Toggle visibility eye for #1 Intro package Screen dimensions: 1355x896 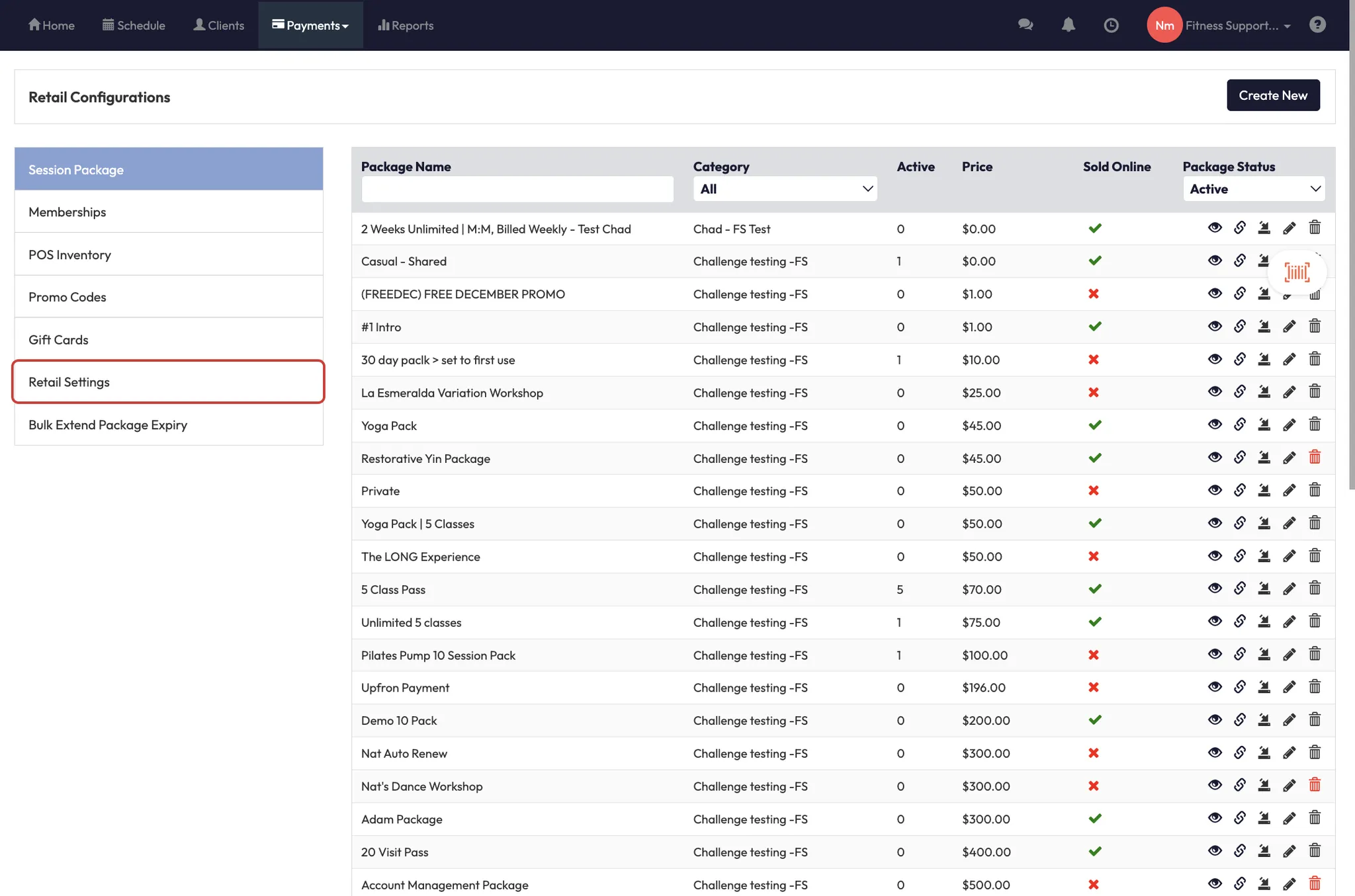[x=1214, y=326]
